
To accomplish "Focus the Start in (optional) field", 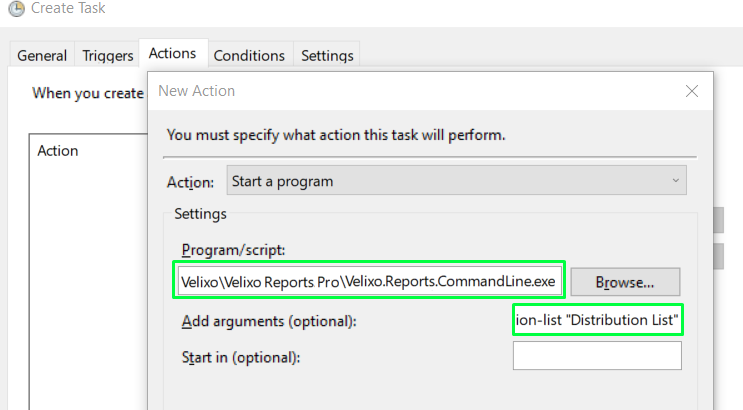I will click(597, 355).
